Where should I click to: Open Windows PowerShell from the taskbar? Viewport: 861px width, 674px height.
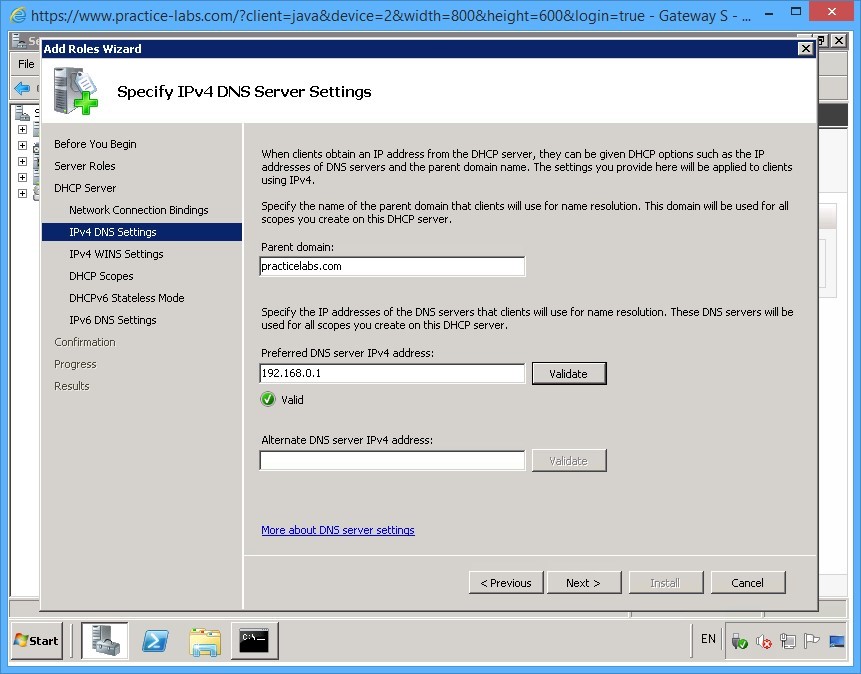155,641
